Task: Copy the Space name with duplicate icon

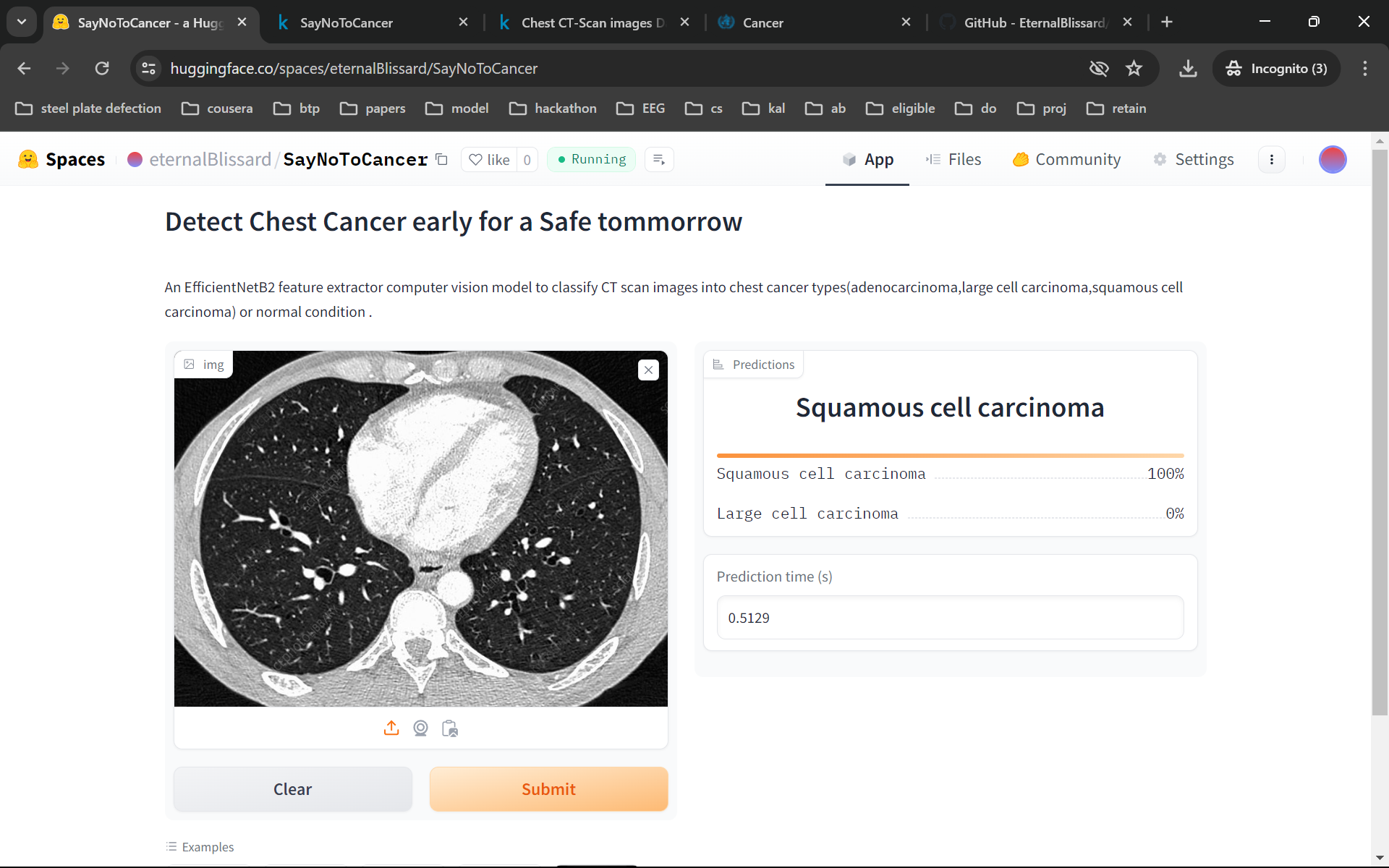Action: (x=442, y=159)
